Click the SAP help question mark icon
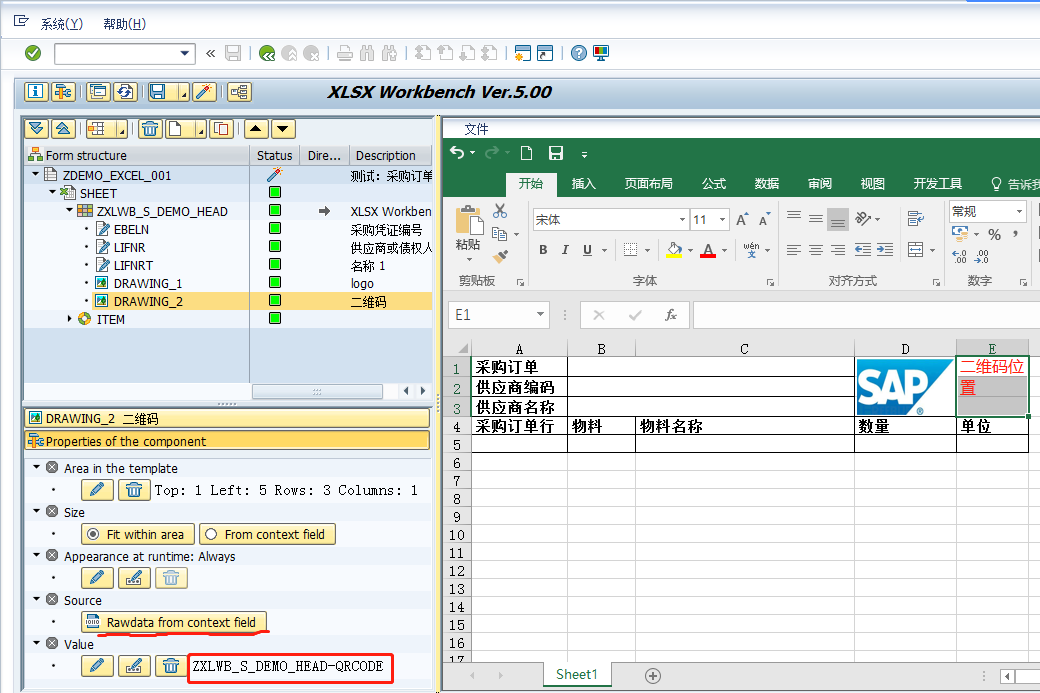 click(x=578, y=53)
